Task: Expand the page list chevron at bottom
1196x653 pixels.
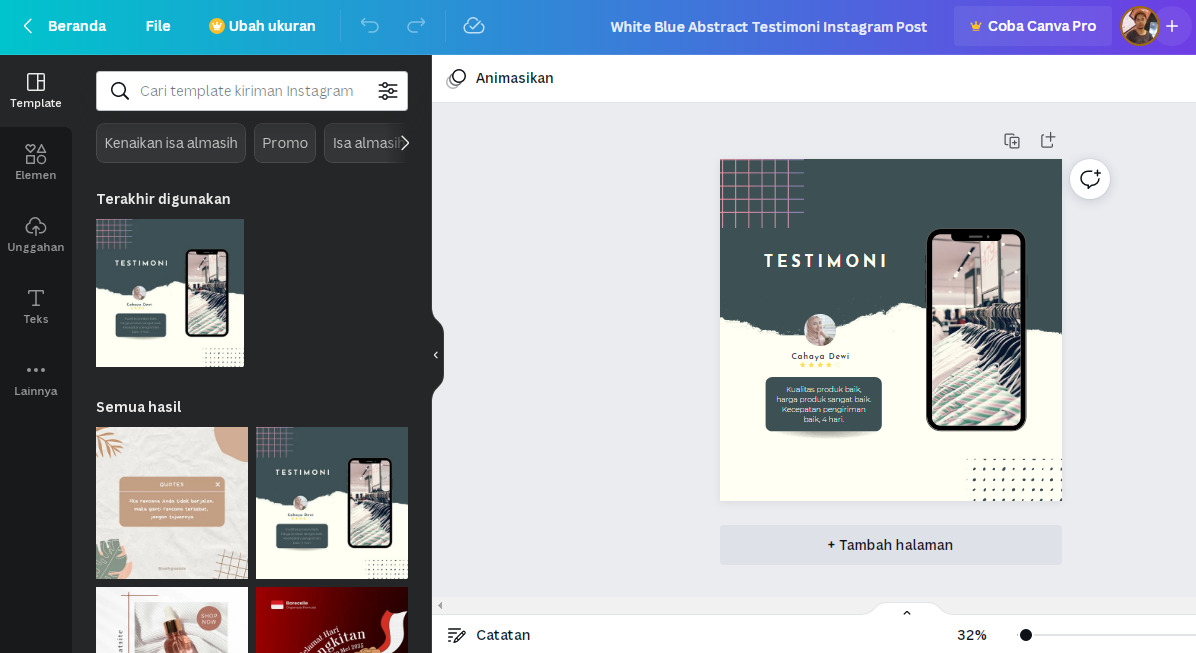Action: click(x=906, y=613)
